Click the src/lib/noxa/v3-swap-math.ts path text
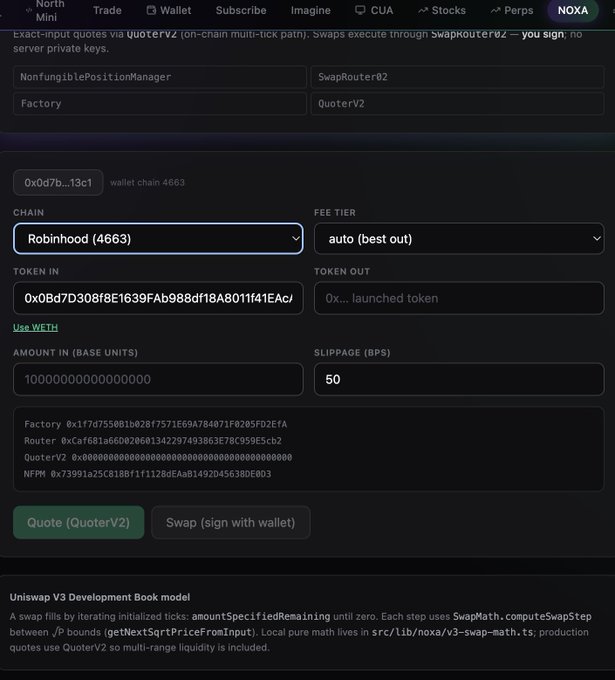The width and height of the screenshot is (615, 680). coord(452,632)
